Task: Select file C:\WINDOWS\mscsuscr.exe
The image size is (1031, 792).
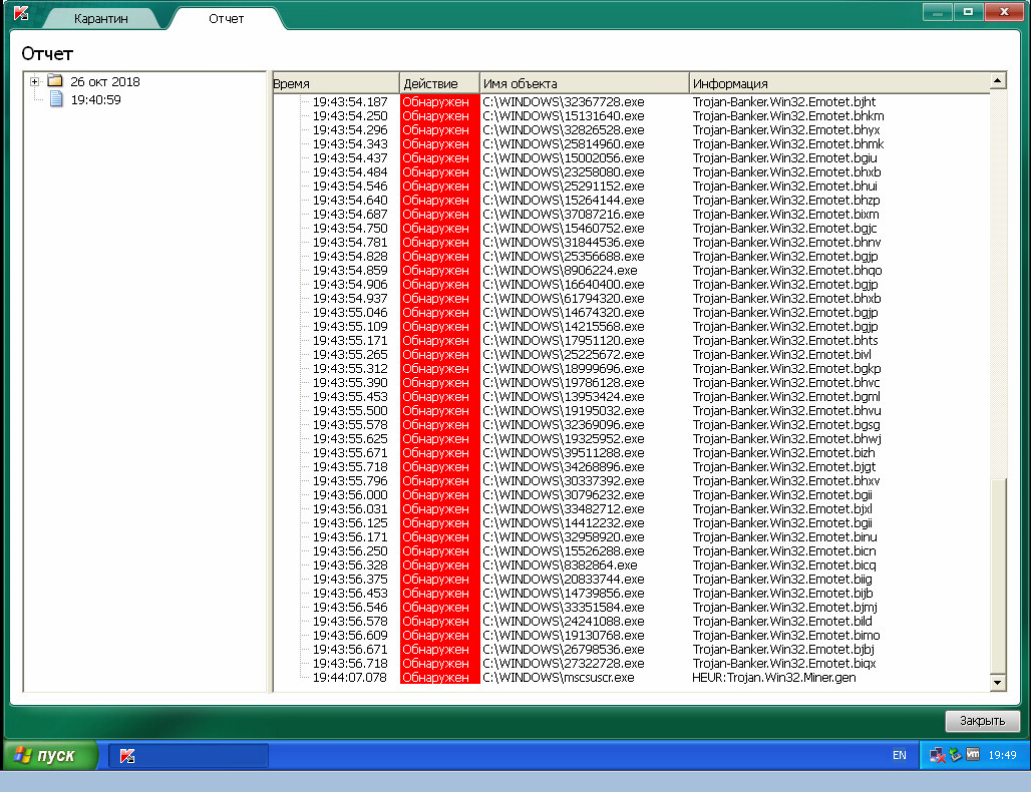Action: pos(558,678)
